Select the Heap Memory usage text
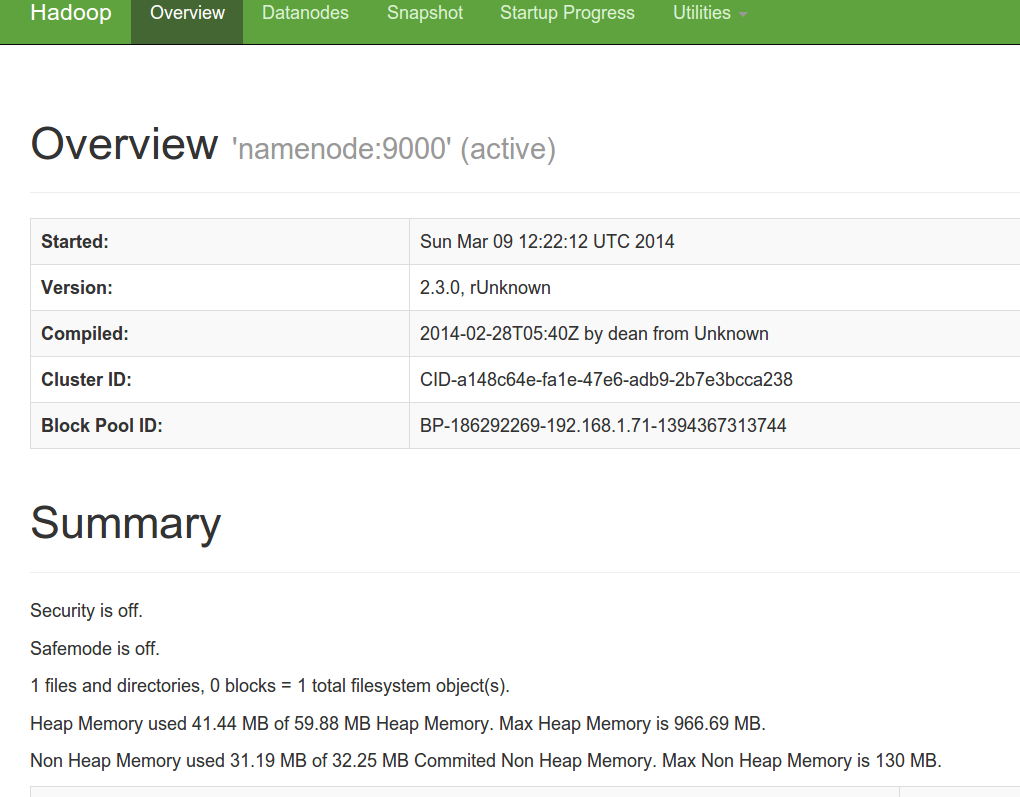Image resolution: width=1020 pixels, height=797 pixels. pos(397,723)
